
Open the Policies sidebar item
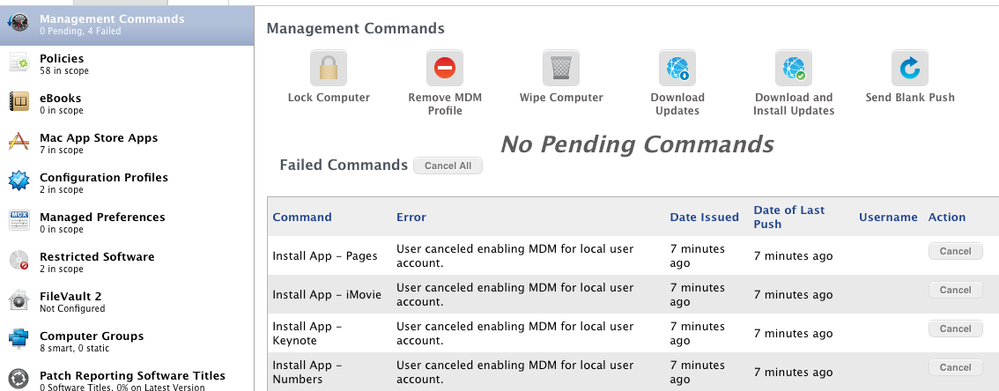coord(127,64)
